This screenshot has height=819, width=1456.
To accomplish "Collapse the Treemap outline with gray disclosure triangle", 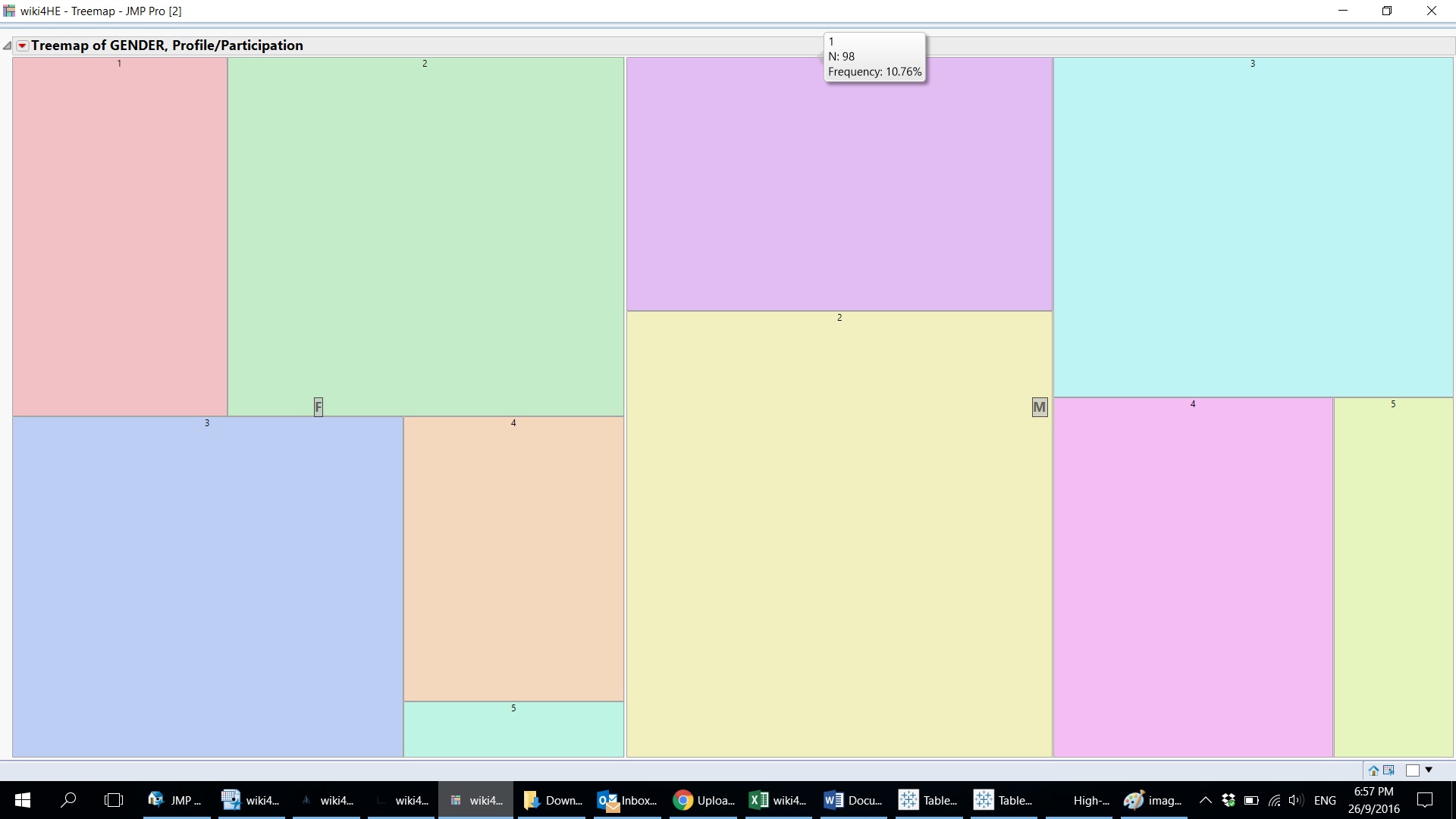I will [x=8, y=45].
